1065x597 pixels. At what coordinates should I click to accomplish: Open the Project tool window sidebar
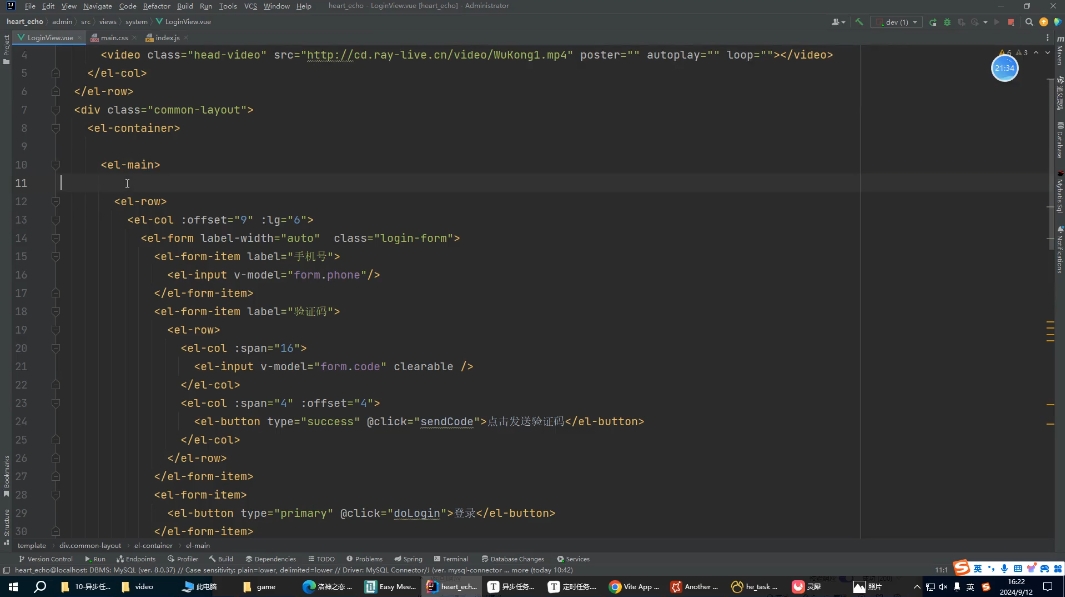(x=5, y=49)
